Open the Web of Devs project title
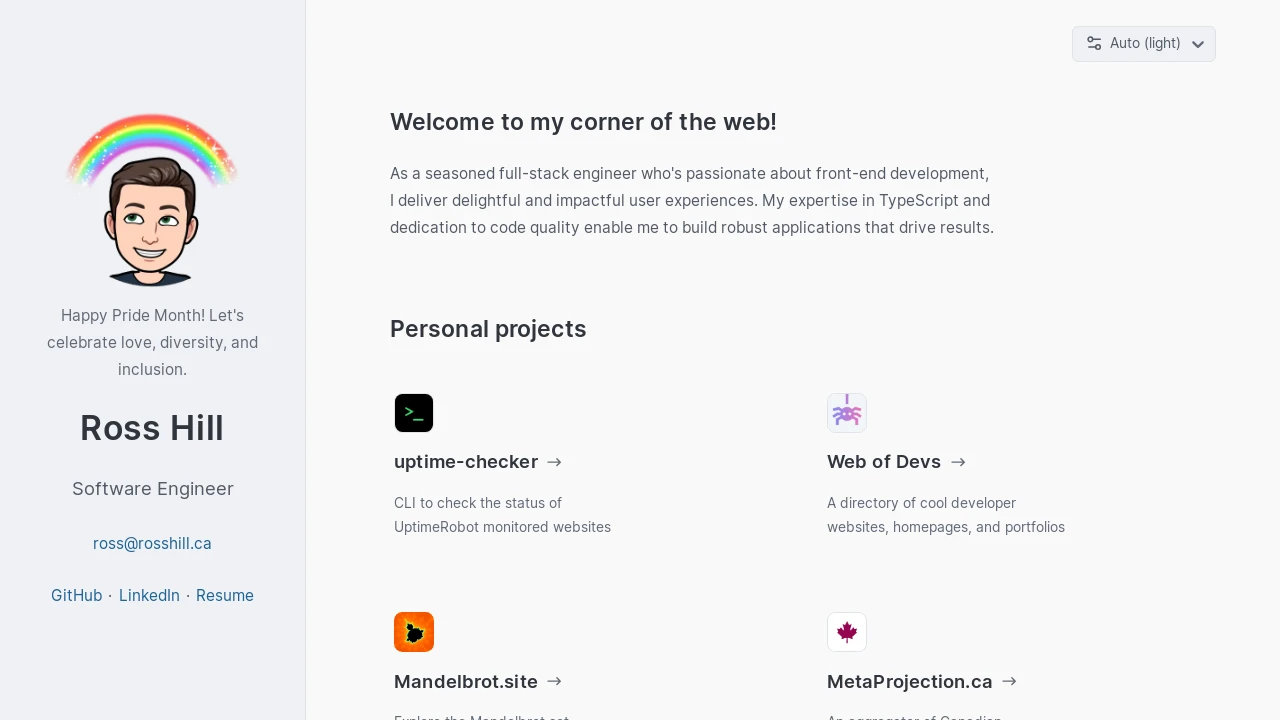Image resolution: width=1280 pixels, height=720 pixels. 884,462
